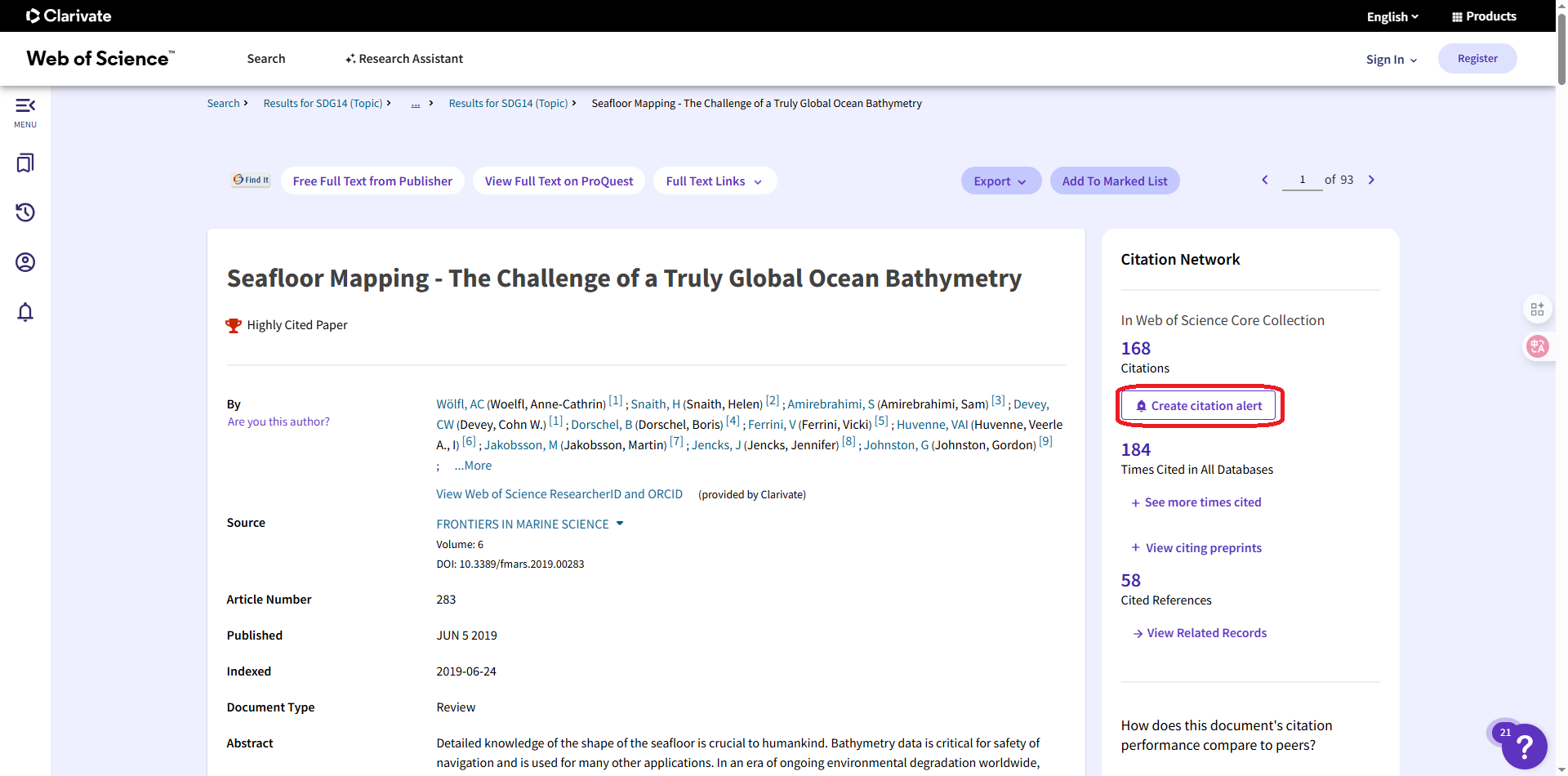Viewport: 1568px width, 776px height.
Task: Click Create citation alert button
Action: 1198,406
